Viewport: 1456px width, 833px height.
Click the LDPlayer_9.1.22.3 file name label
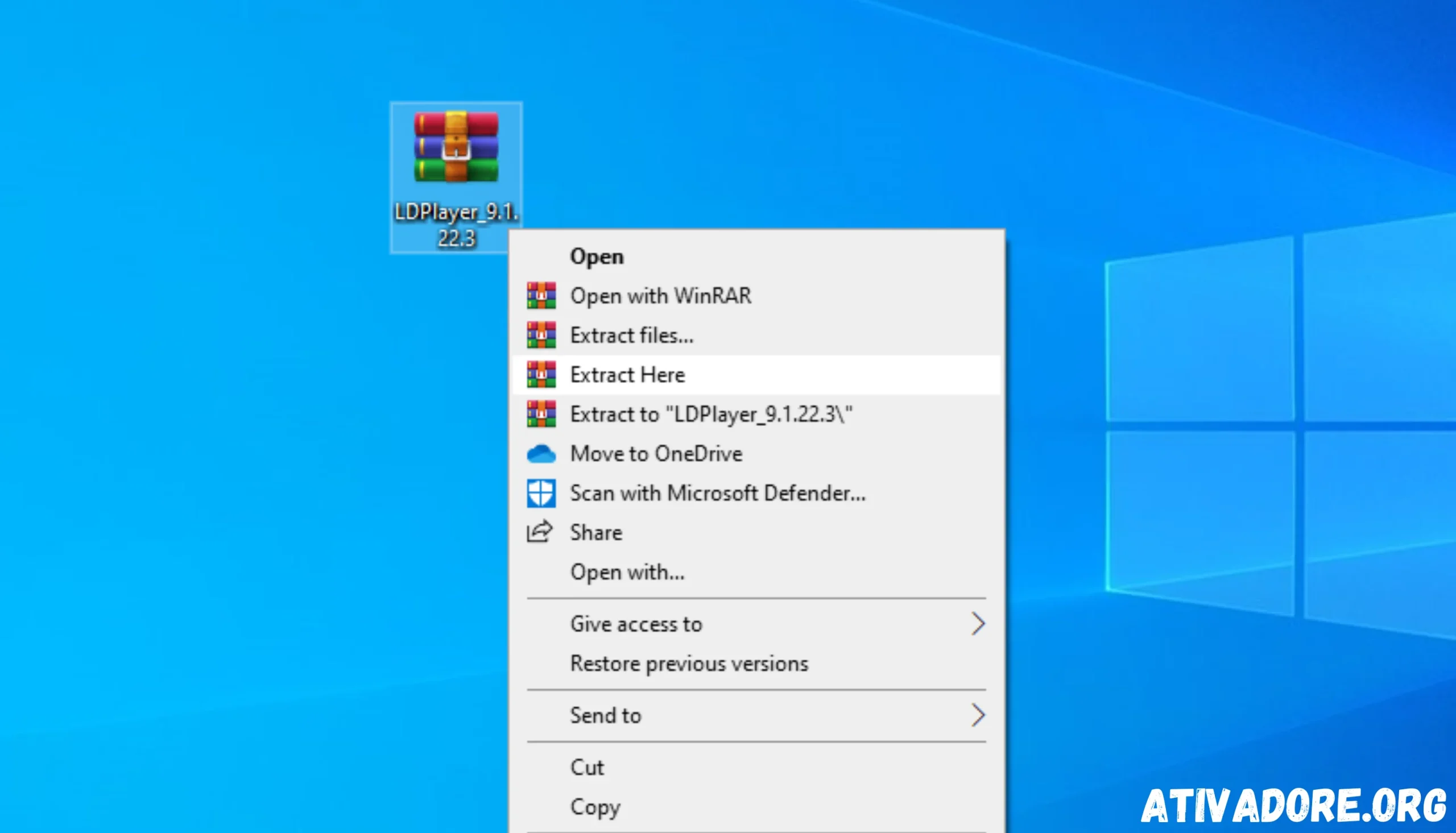[x=457, y=225]
